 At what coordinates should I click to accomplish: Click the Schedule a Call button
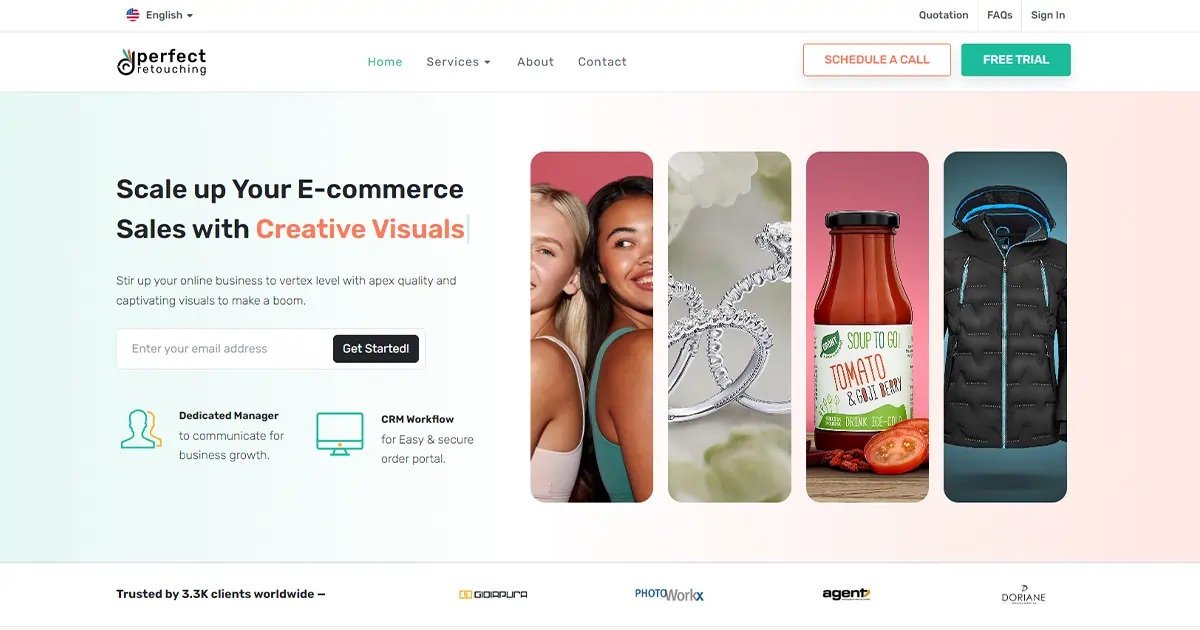tap(877, 60)
